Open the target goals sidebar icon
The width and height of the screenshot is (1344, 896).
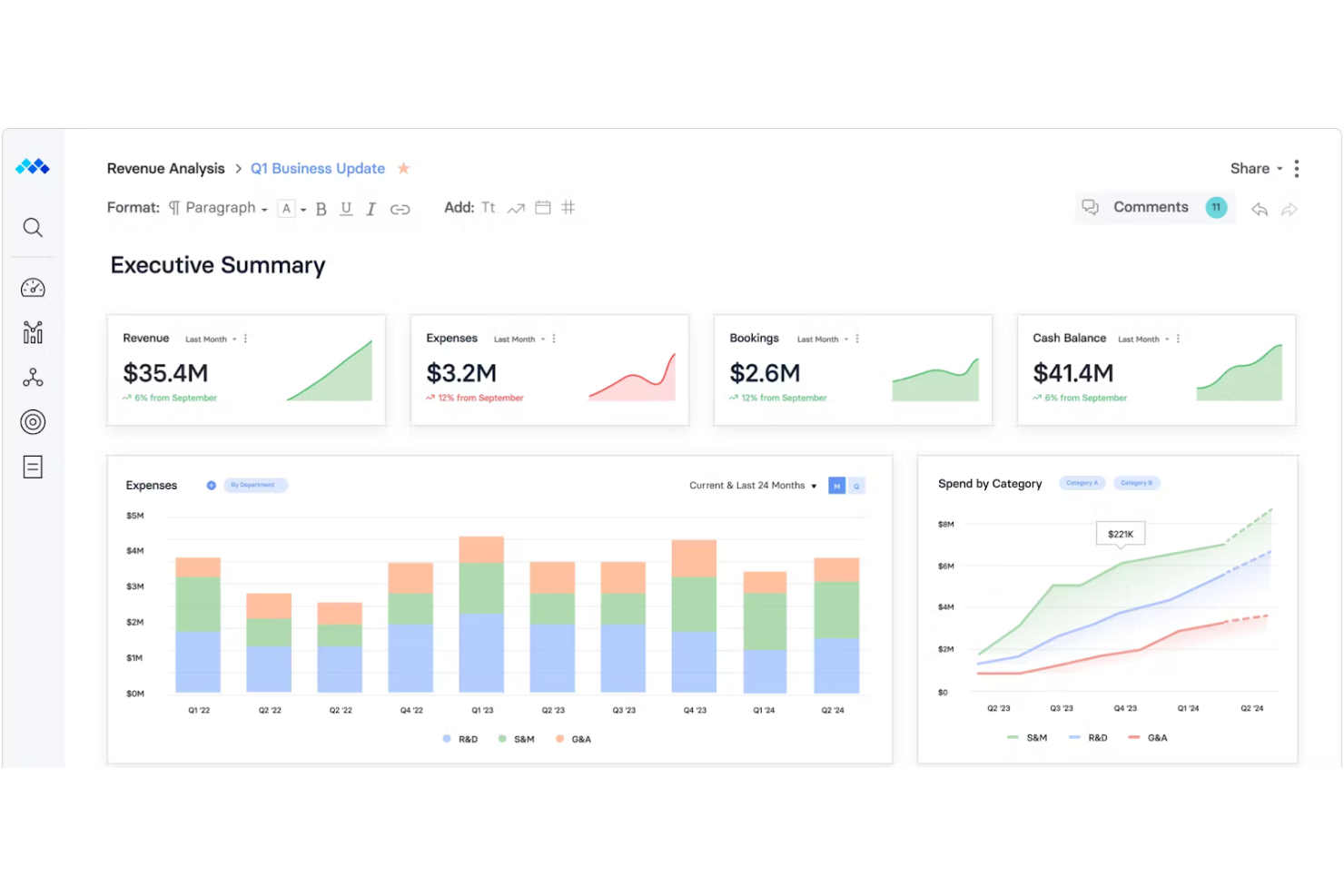tap(33, 422)
